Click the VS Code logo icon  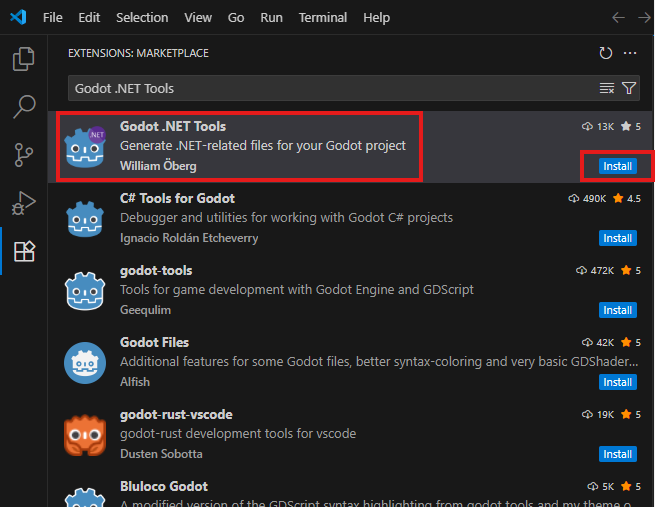(x=18, y=17)
